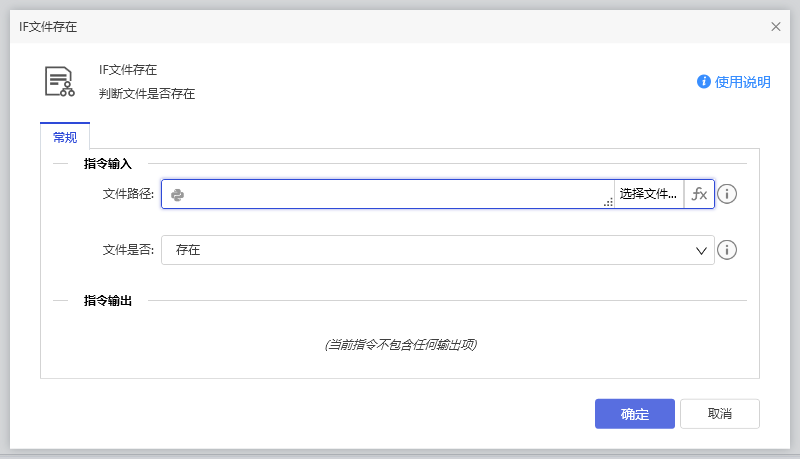Expand the 文件是否 dropdown arrow

pos(701,250)
